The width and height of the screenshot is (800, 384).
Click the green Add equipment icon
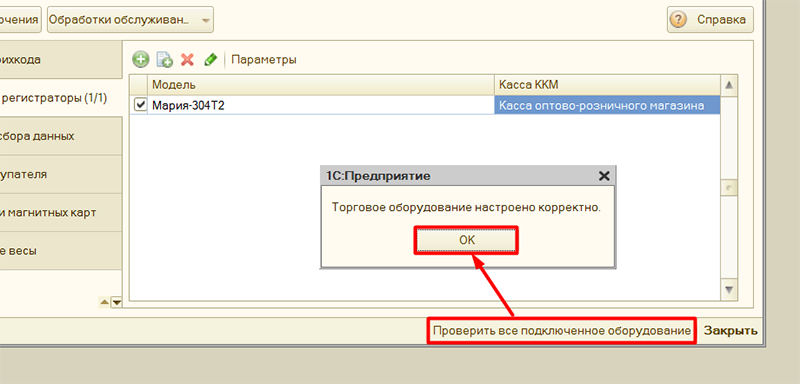tap(141, 59)
